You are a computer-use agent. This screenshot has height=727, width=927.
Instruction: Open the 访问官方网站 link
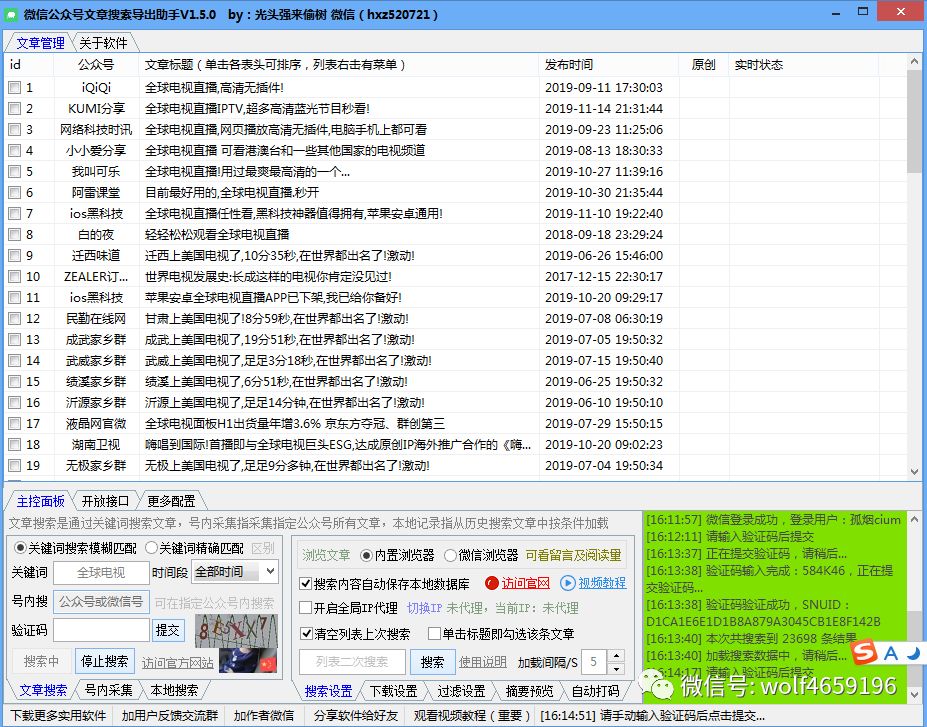(x=177, y=663)
